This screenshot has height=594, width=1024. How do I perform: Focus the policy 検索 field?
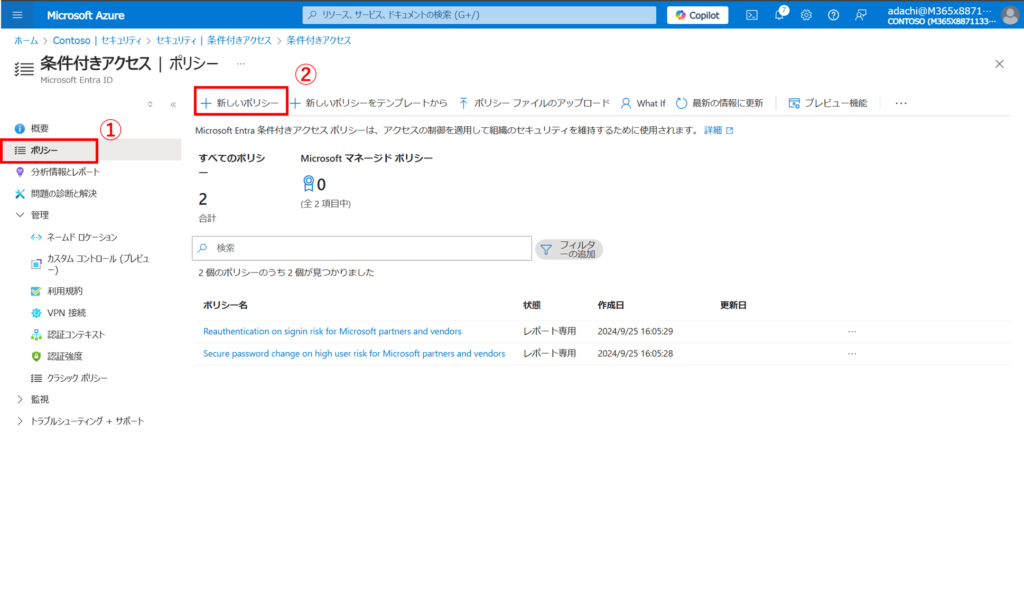pos(362,248)
